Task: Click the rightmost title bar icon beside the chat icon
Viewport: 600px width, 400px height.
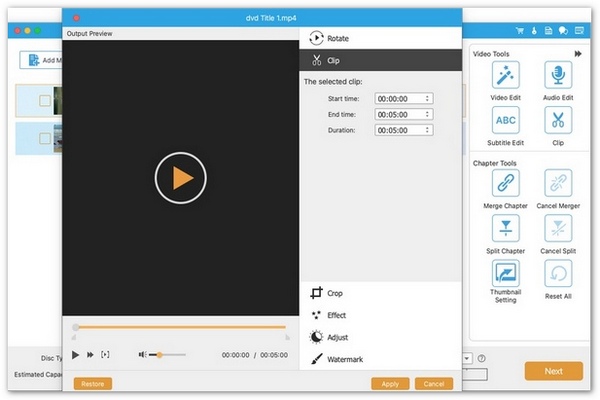Action: pos(579,31)
